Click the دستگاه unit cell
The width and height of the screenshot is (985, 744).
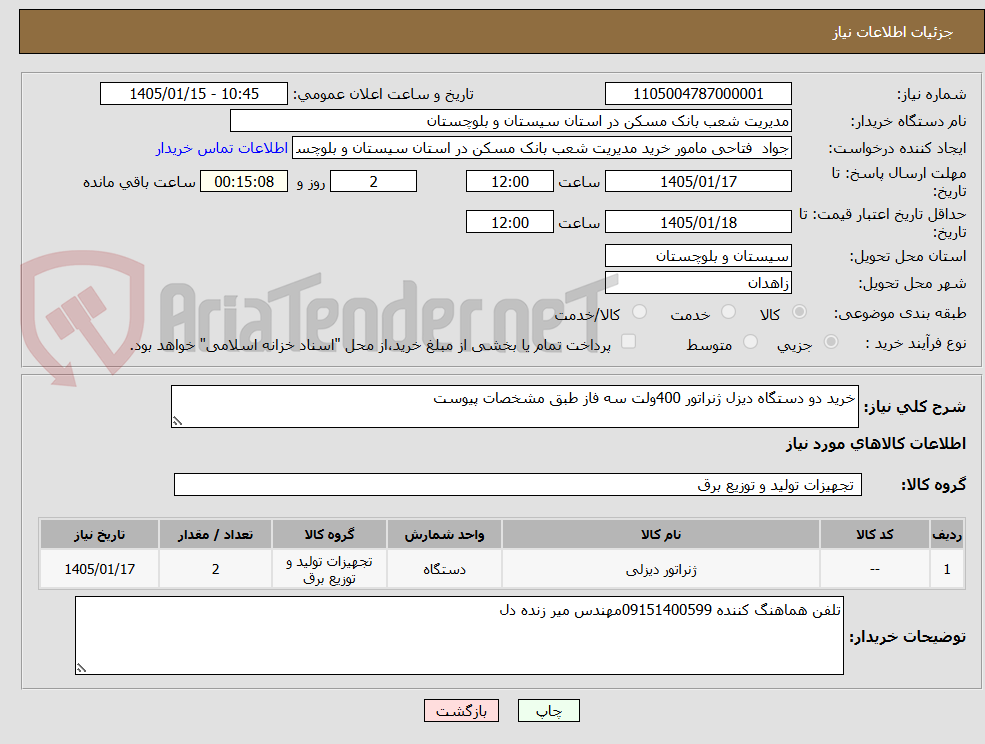444,569
